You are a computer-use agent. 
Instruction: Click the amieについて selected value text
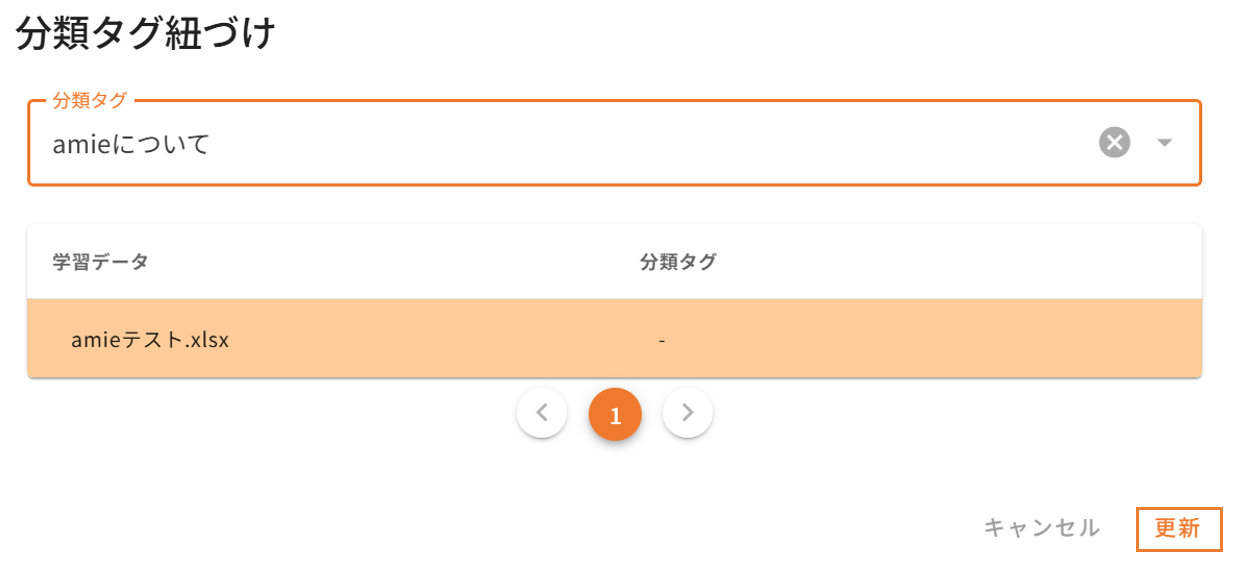(x=131, y=144)
